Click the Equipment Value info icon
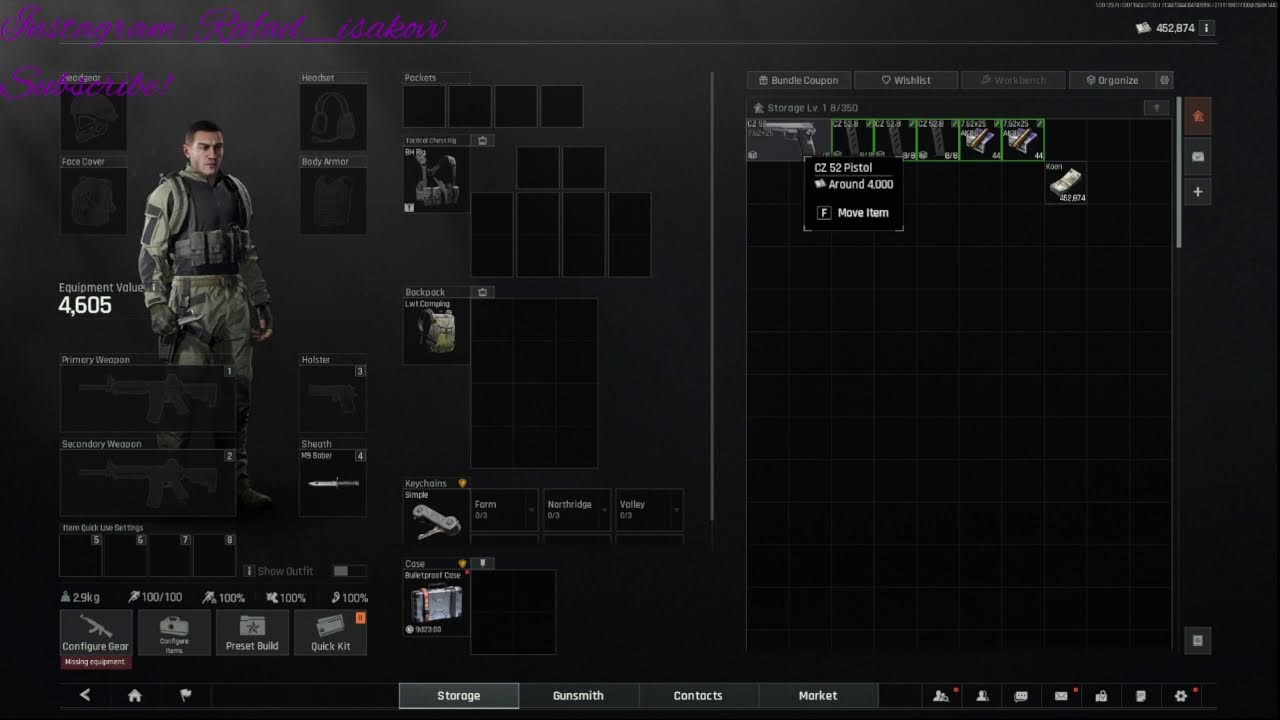 [154, 287]
